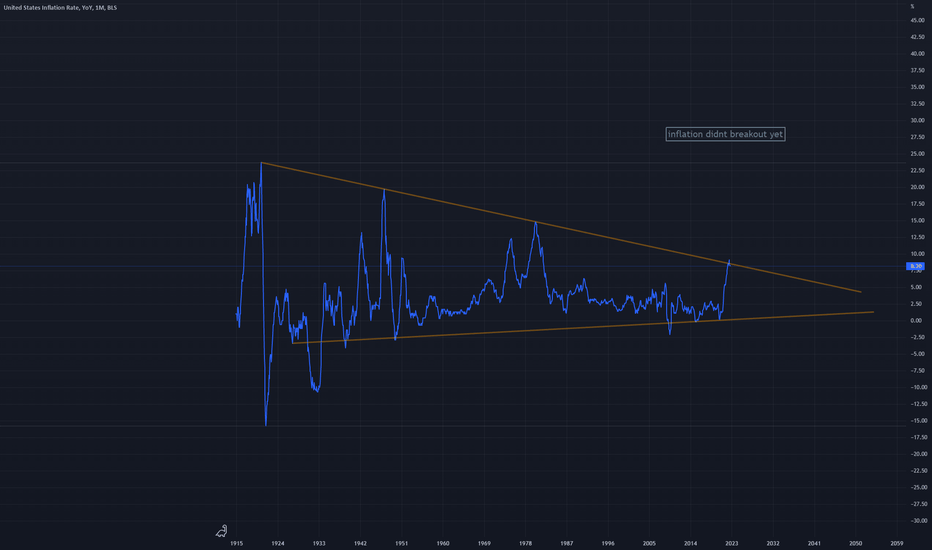Click the 1969 label on the time axis
Viewport: 932px width, 550px height.
[484, 543]
